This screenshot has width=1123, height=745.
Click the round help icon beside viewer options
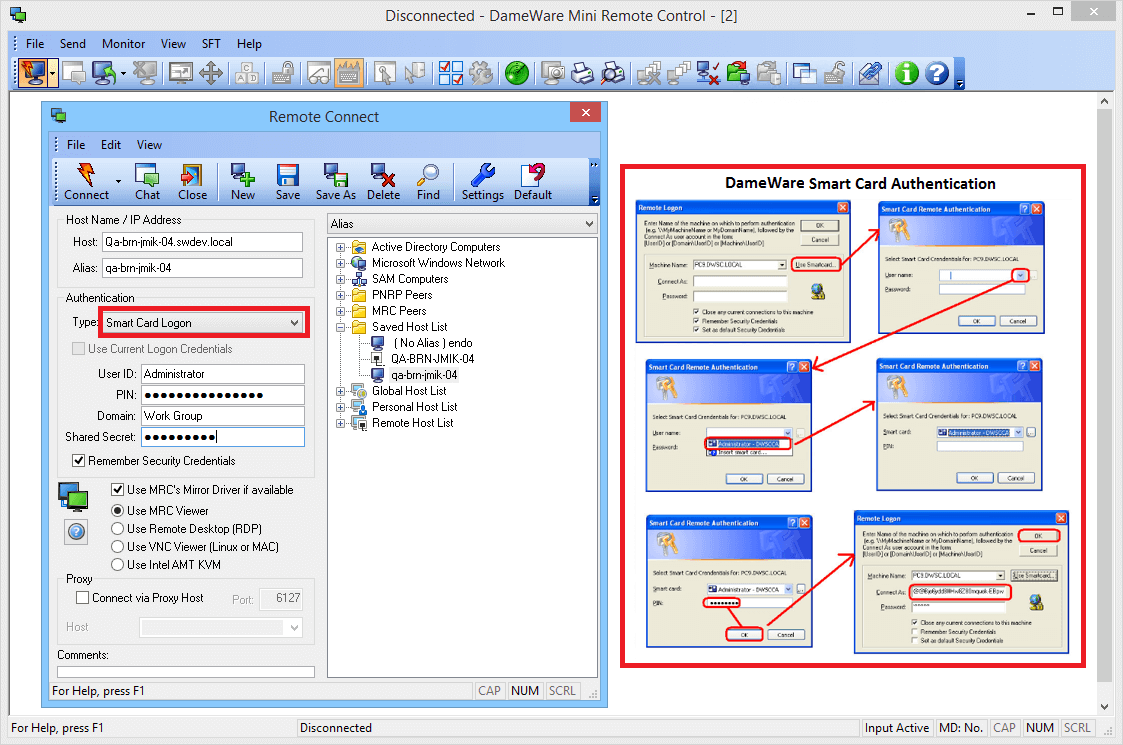(x=77, y=531)
